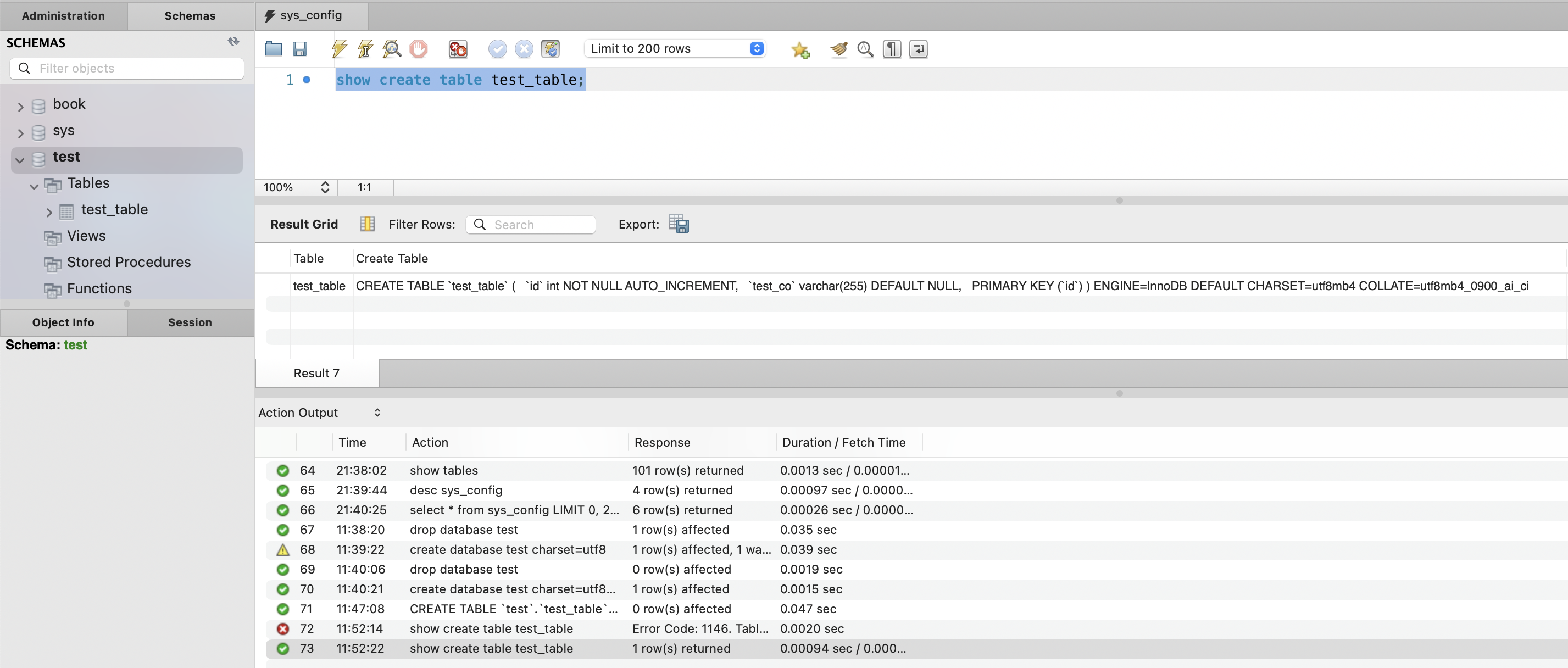1568x668 pixels.
Task: Adjust the editor zoom percentage stepper
Action: click(x=325, y=187)
